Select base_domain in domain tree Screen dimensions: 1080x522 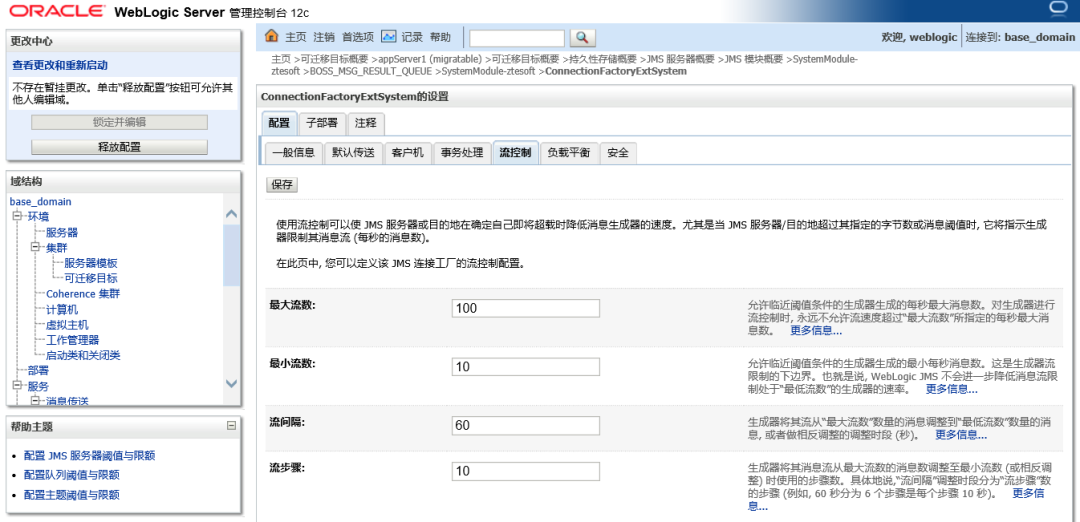(x=41, y=202)
